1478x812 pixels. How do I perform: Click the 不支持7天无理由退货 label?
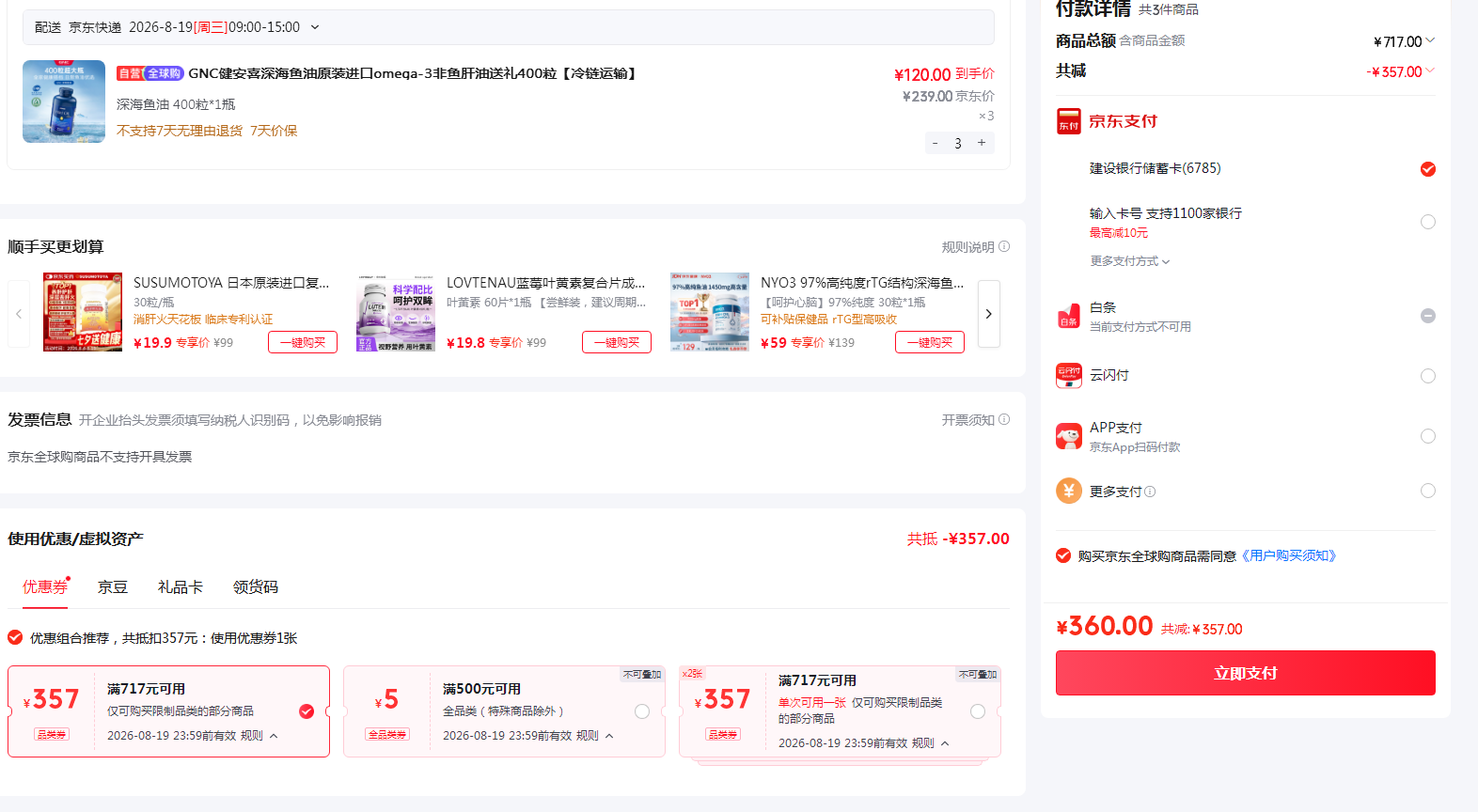pos(180,131)
